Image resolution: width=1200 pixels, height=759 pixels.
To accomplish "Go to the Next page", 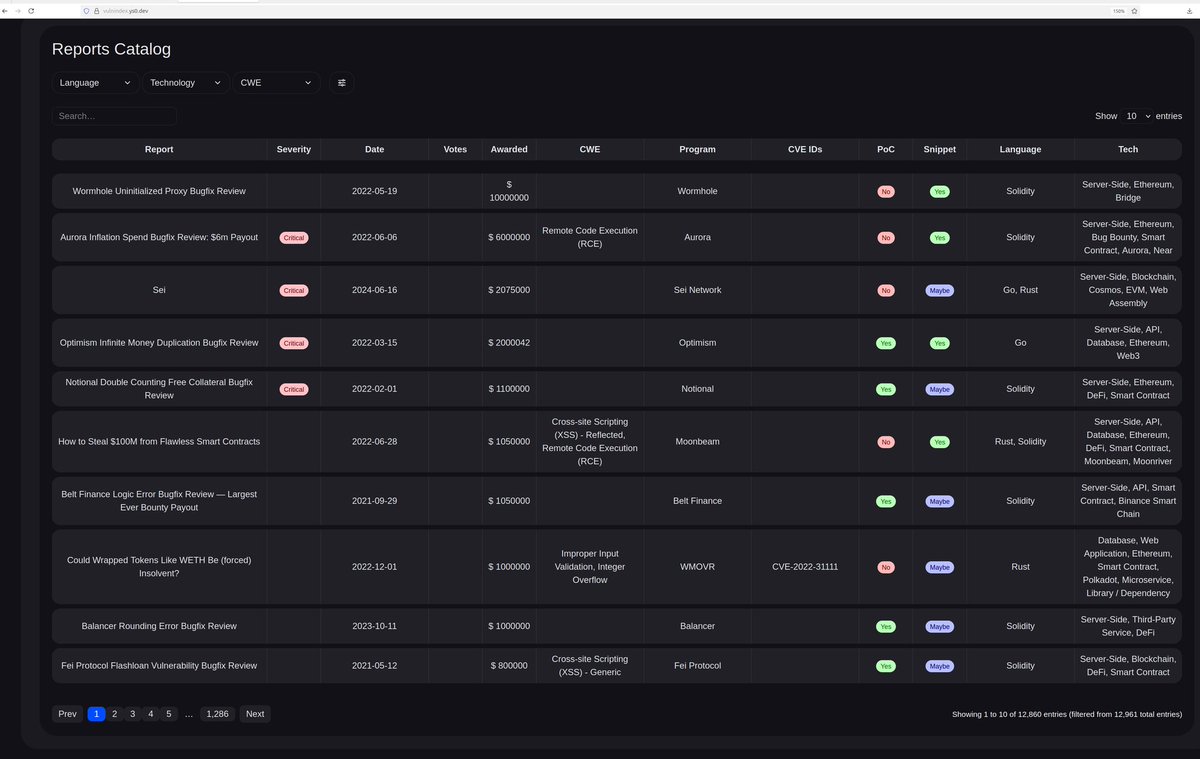I will pyautogui.click(x=255, y=714).
